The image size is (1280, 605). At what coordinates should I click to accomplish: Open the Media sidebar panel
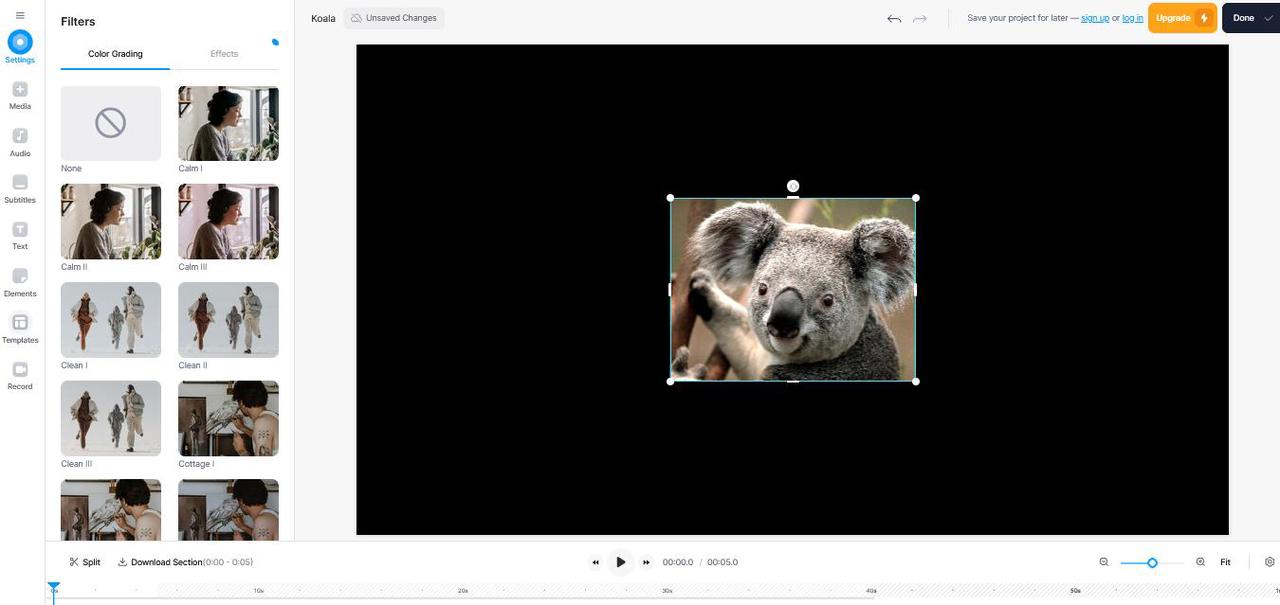click(20, 96)
